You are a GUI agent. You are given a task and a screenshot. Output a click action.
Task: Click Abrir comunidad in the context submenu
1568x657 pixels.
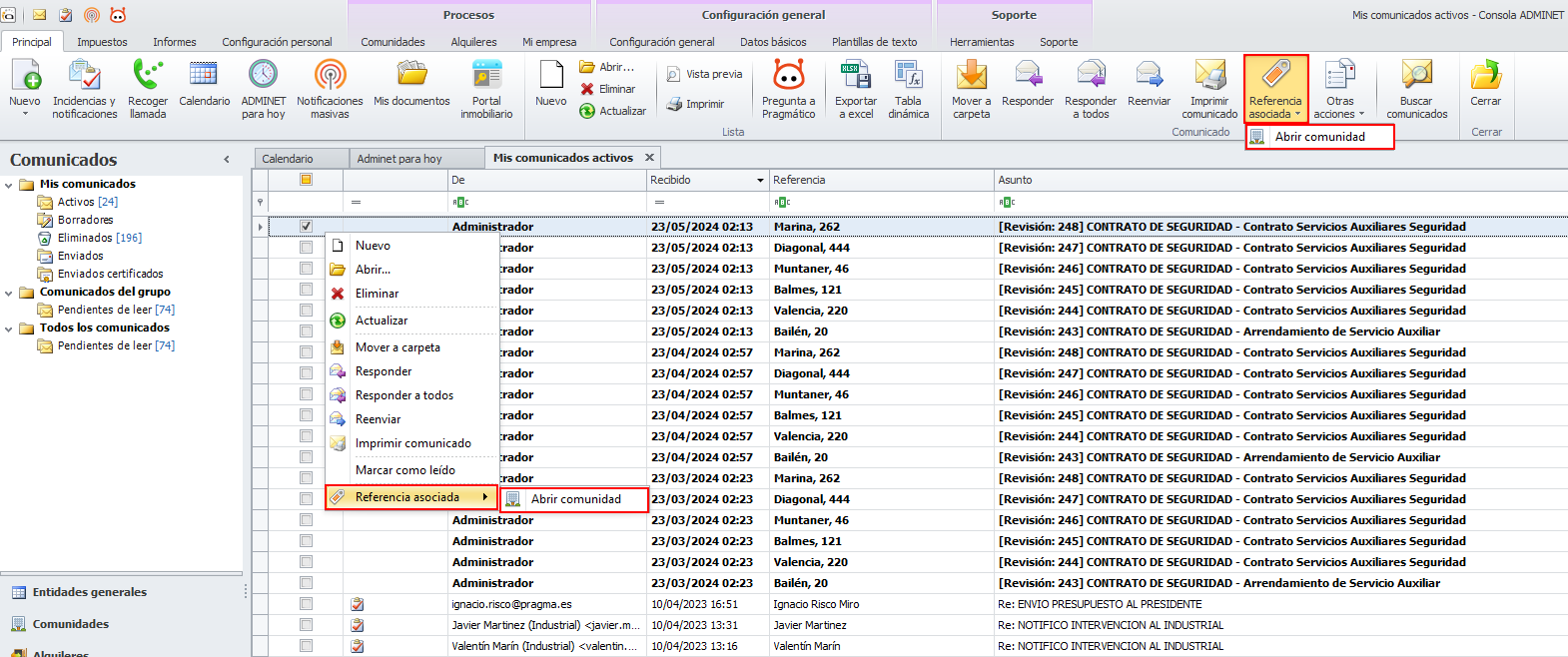tap(575, 499)
